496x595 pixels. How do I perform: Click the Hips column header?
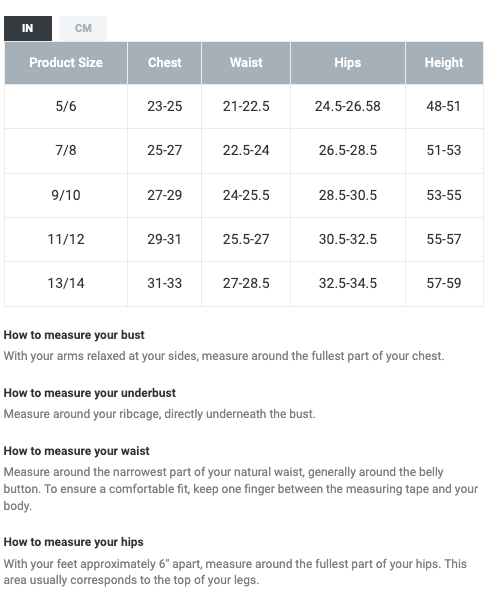click(348, 63)
